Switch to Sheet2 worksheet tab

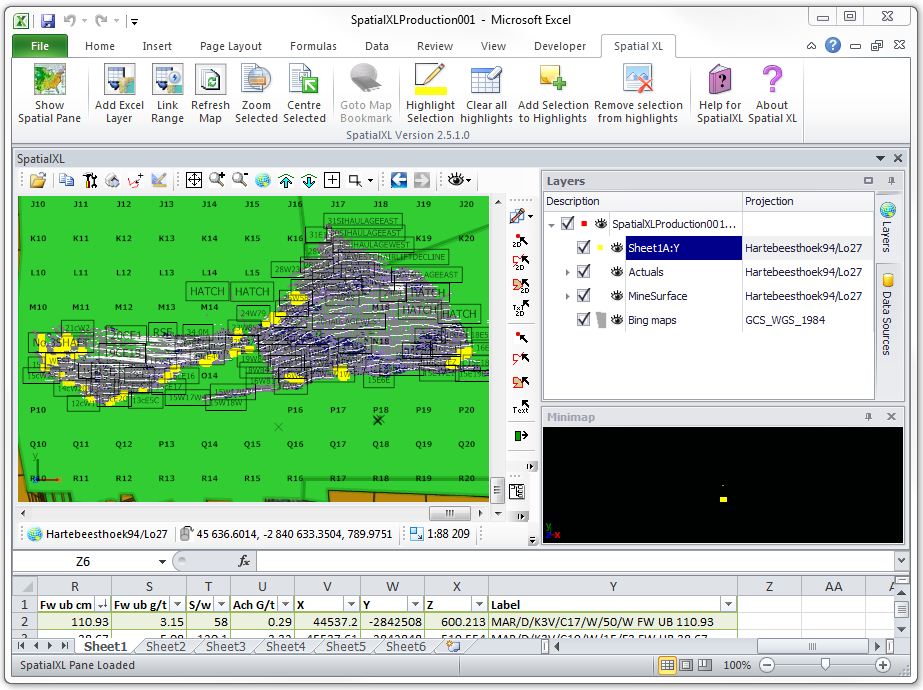coord(165,647)
